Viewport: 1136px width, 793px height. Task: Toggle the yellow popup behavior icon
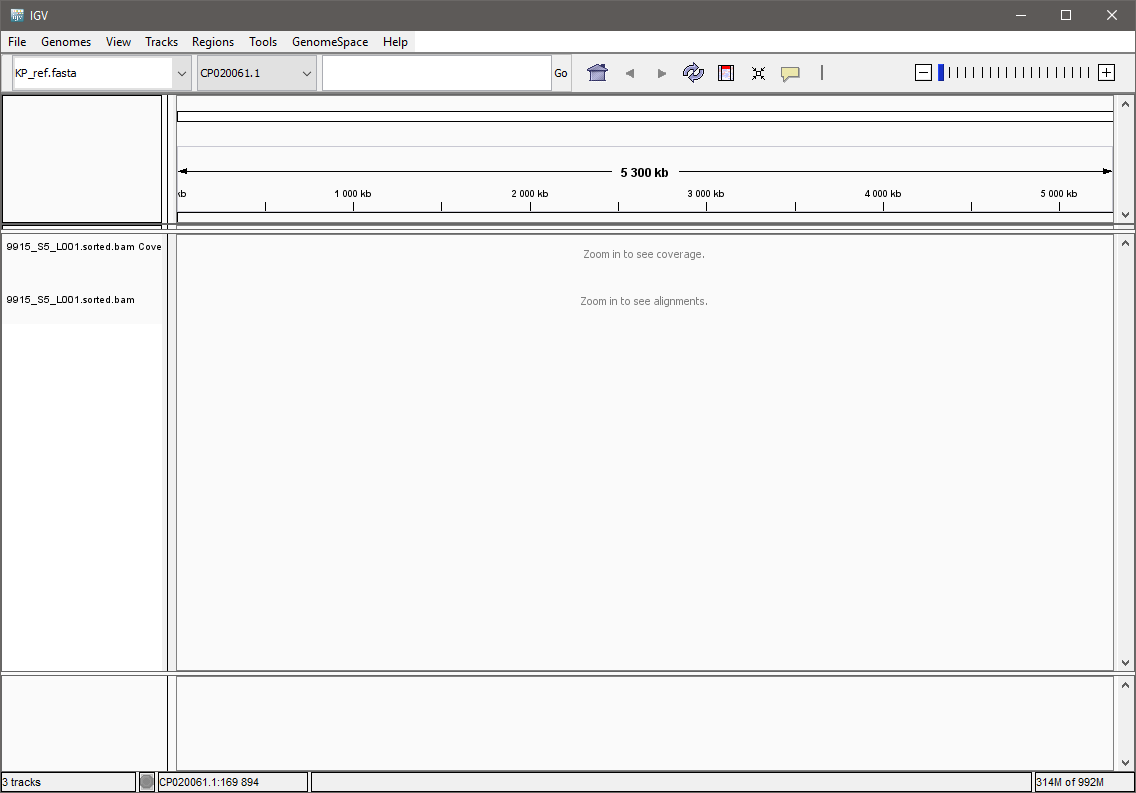[x=790, y=73]
